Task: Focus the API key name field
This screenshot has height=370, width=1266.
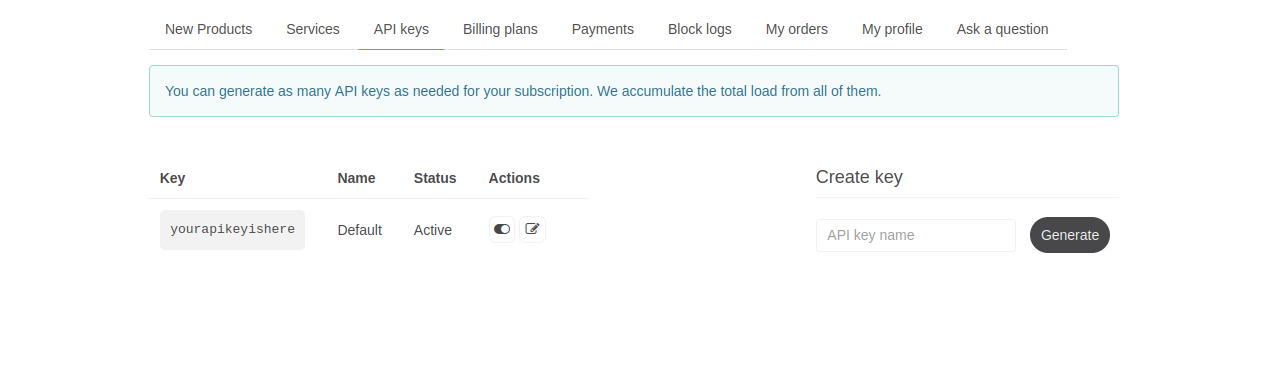Action: coord(916,235)
